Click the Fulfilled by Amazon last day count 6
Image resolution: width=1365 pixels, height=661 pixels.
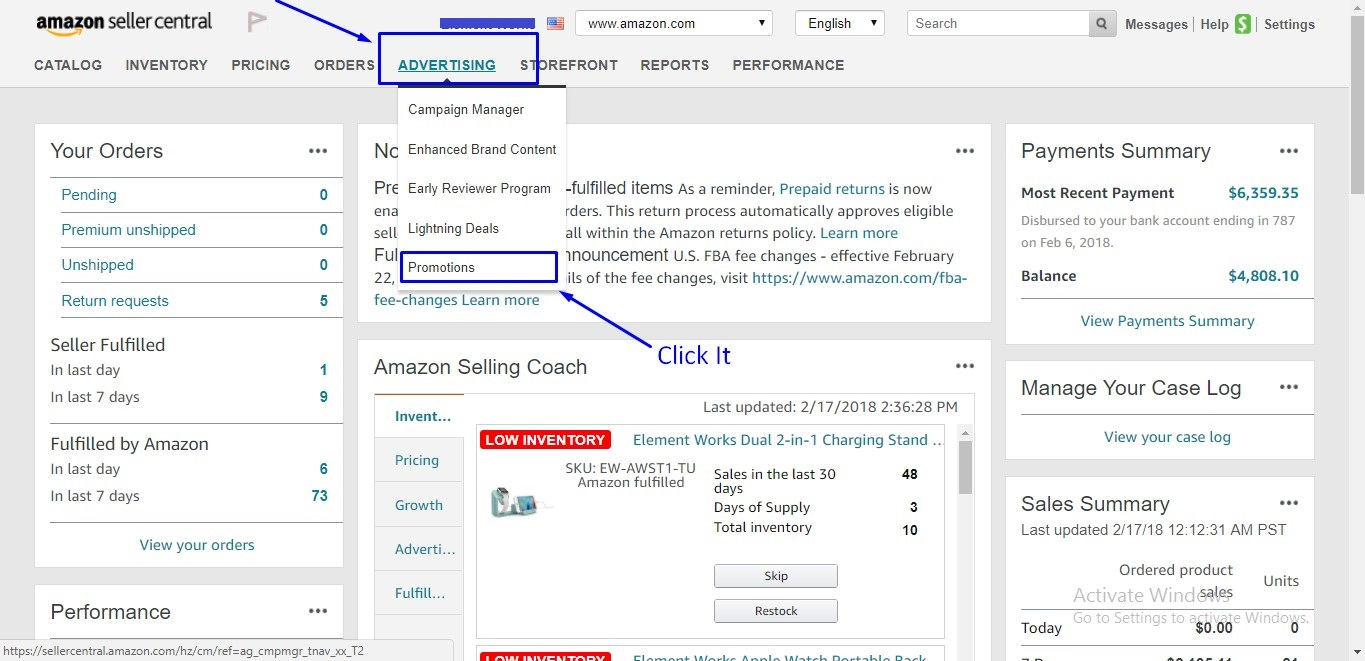pos(323,469)
